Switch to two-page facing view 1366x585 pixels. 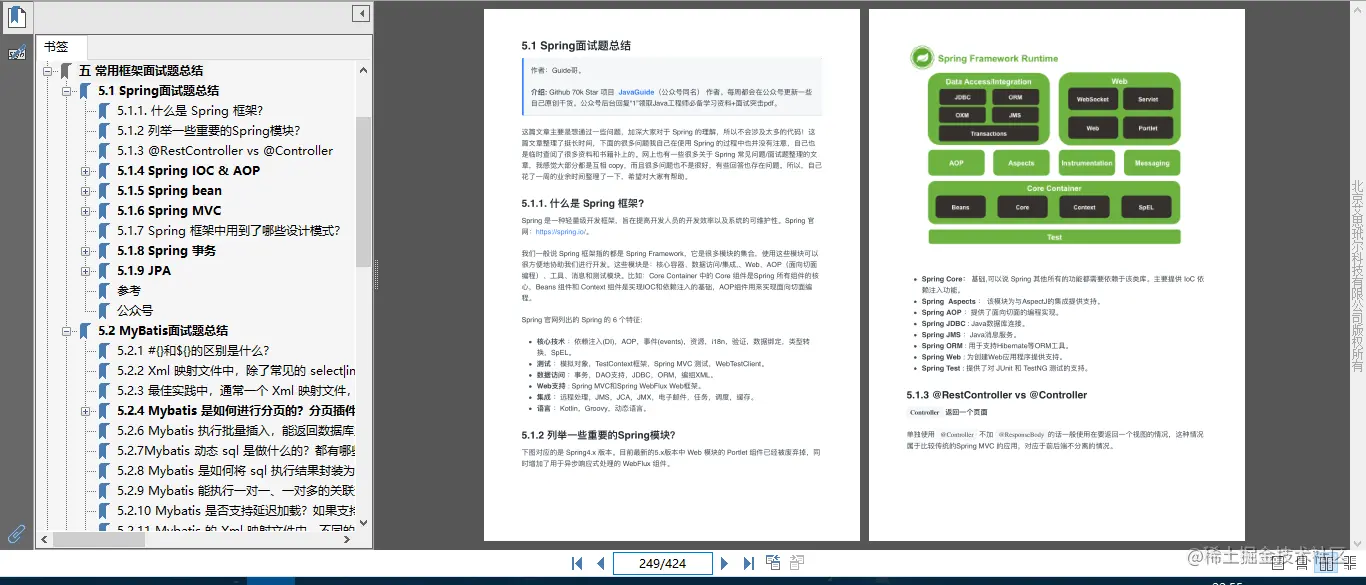click(1326, 564)
